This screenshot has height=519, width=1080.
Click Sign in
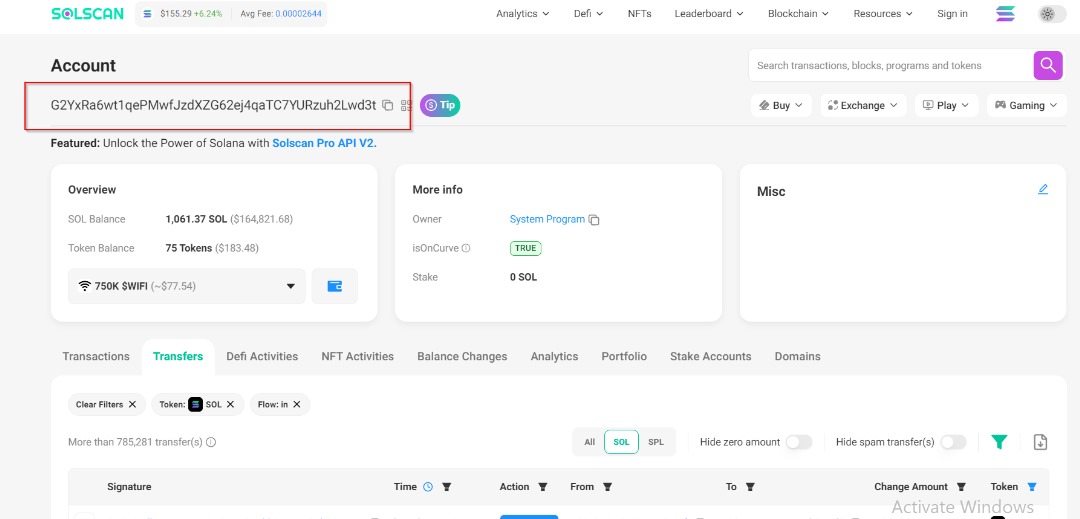pos(952,14)
